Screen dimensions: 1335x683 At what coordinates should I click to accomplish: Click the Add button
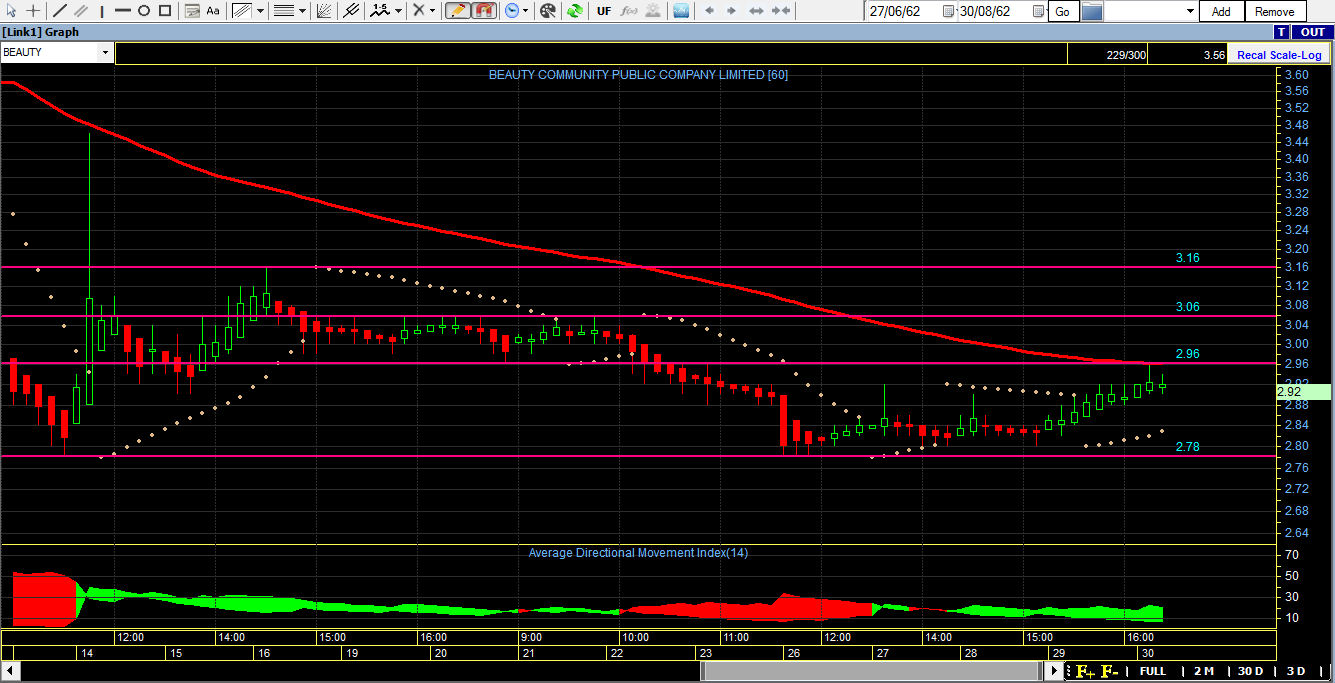1221,11
